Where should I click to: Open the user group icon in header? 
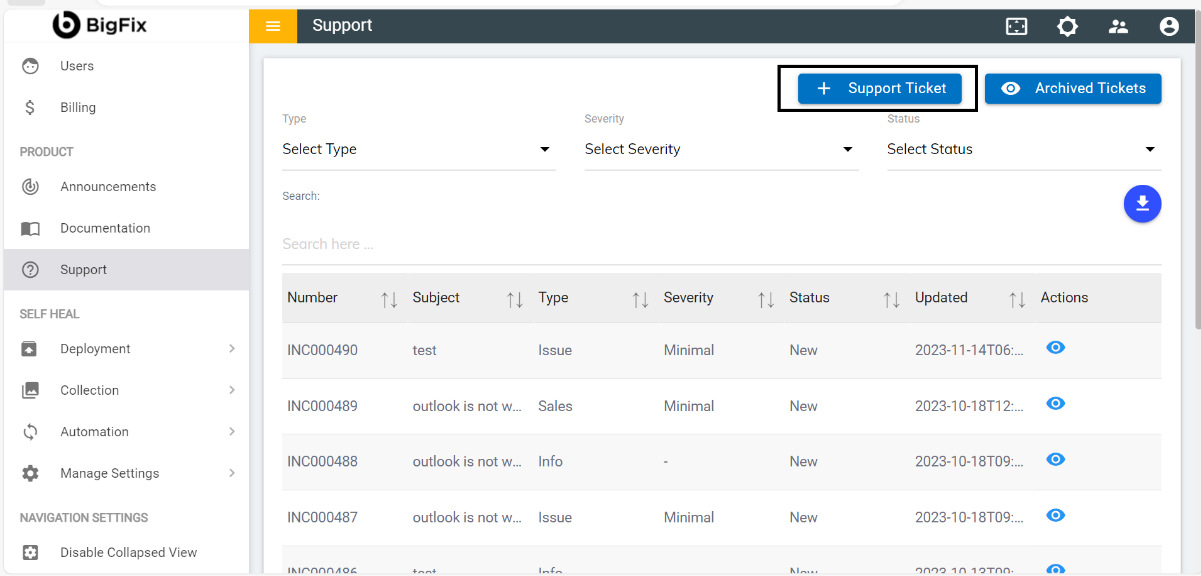tap(1118, 27)
